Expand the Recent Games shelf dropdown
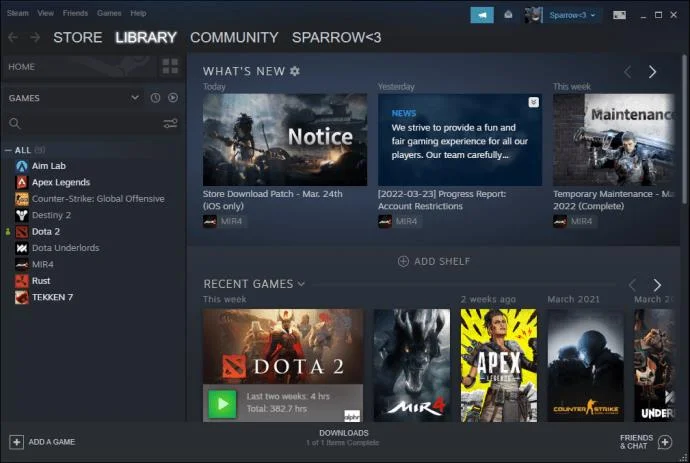 301,284
